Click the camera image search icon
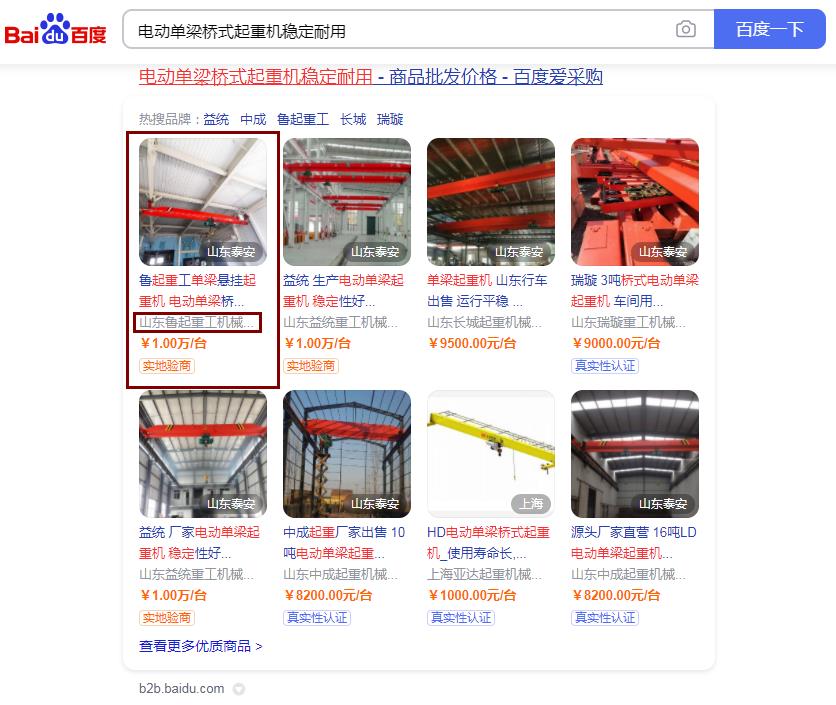Image resolution: width=836 pixels, height=705 pixels. coord(686,29)
